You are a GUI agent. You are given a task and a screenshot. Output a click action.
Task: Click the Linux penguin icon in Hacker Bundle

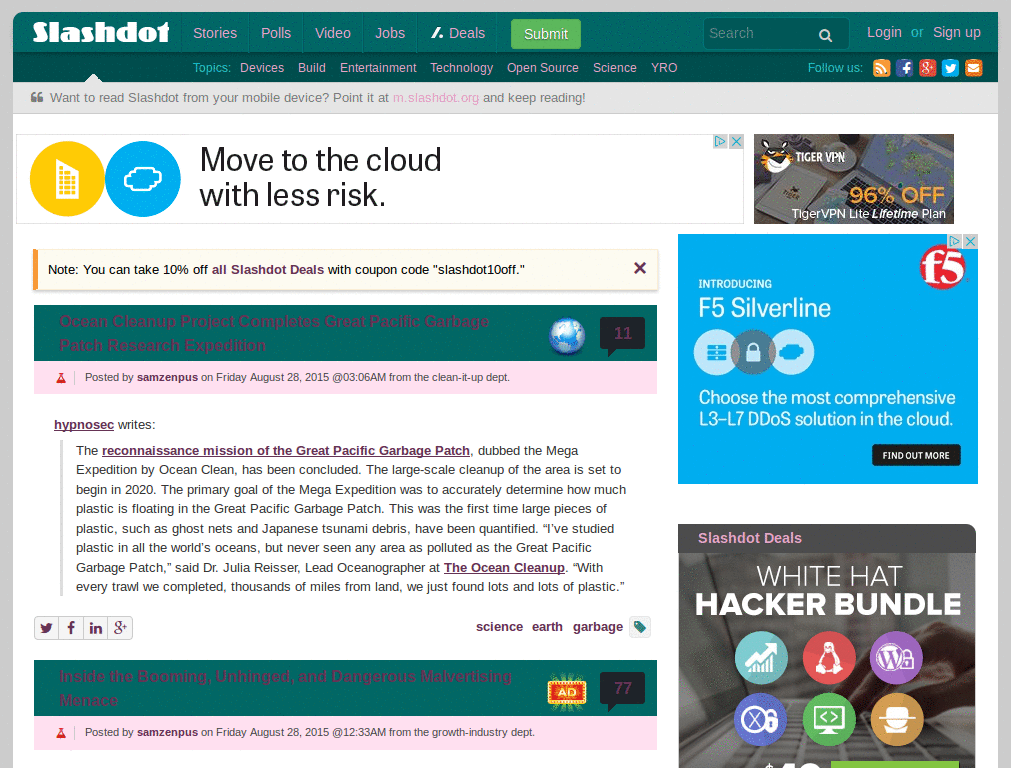pyautogui.click(x=829, y=658)
